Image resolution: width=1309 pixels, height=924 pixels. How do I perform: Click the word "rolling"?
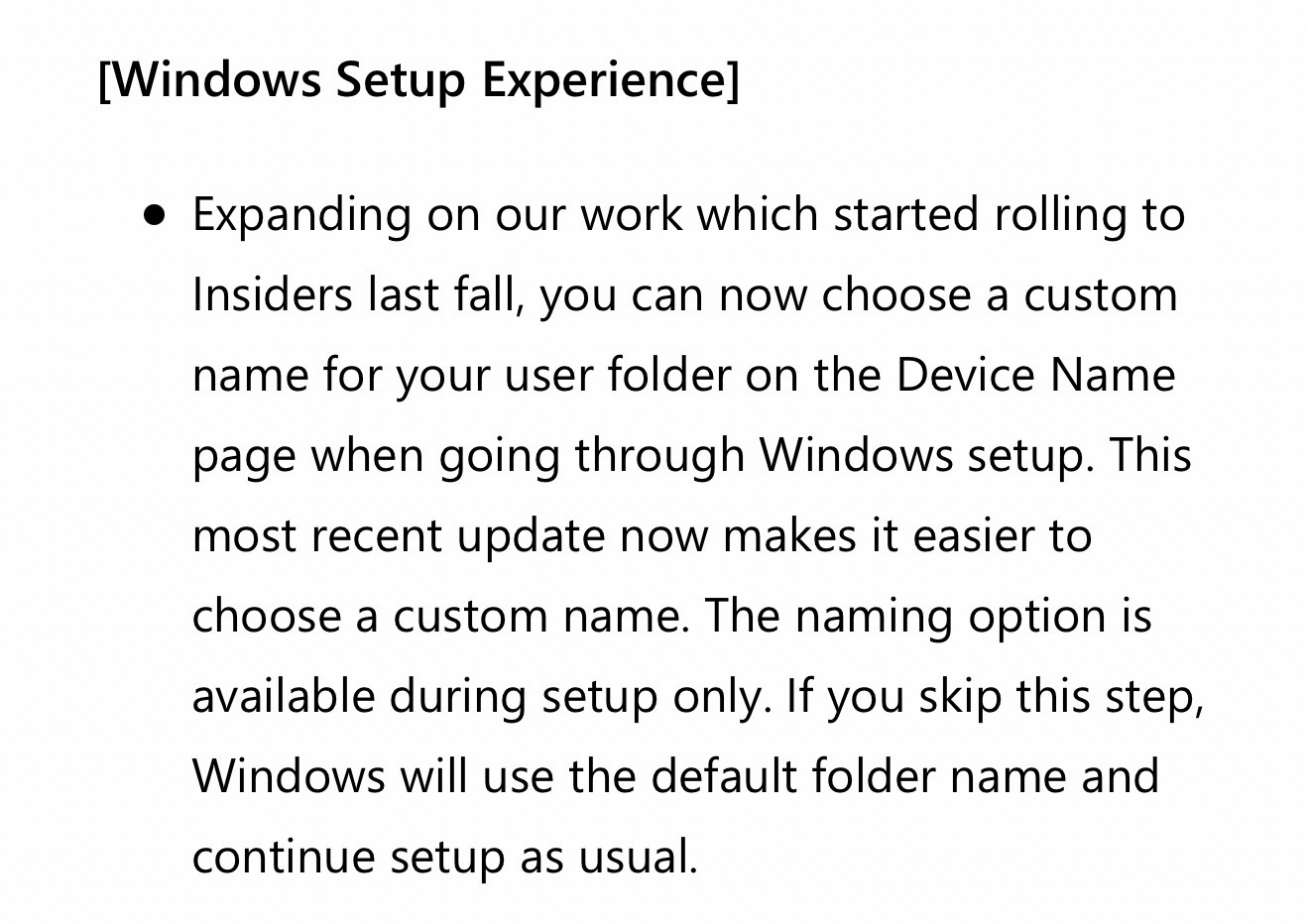(x=1052, y=215)
